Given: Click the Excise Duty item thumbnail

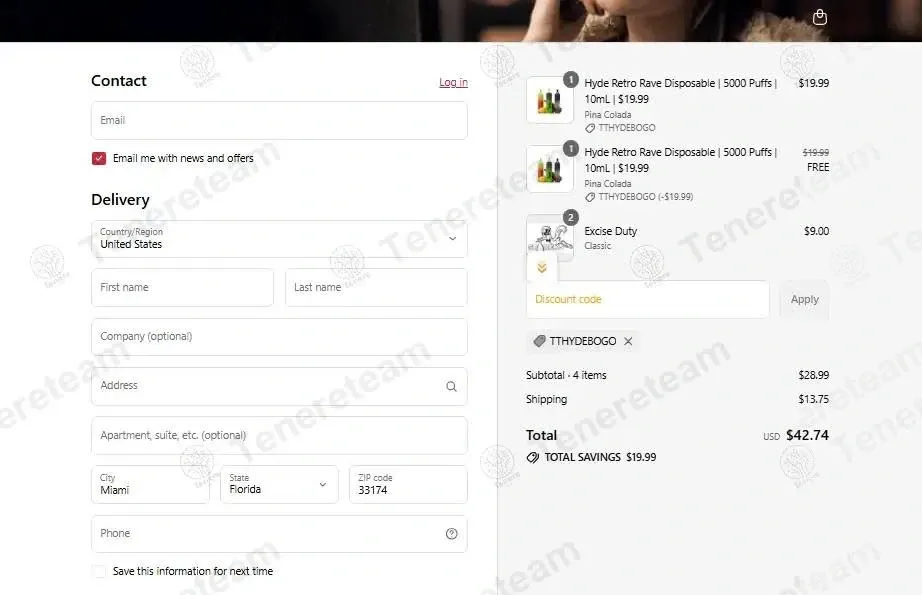Looking at the screenshot, I should pyautogui.click(x=550, y=238).
